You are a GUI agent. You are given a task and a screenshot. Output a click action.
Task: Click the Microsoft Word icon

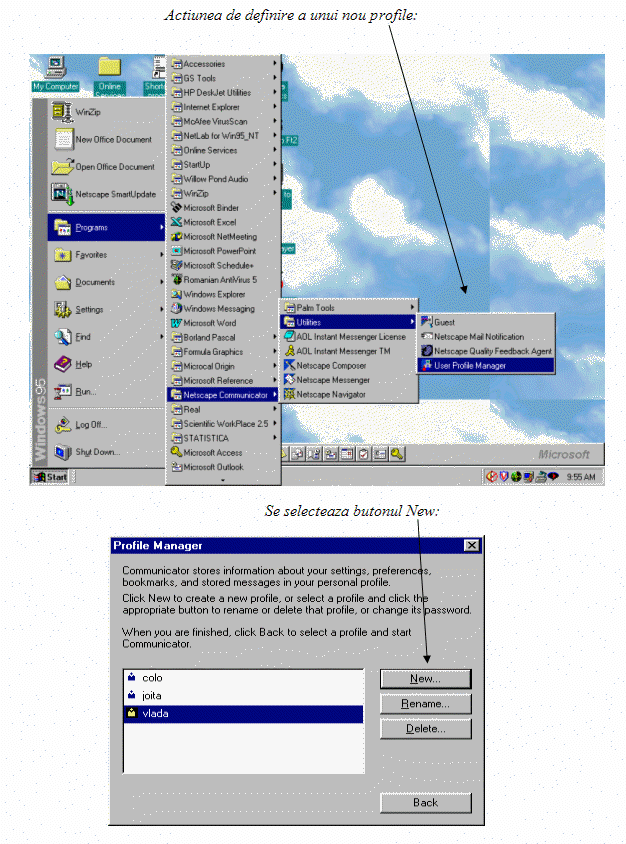(177, 323)
